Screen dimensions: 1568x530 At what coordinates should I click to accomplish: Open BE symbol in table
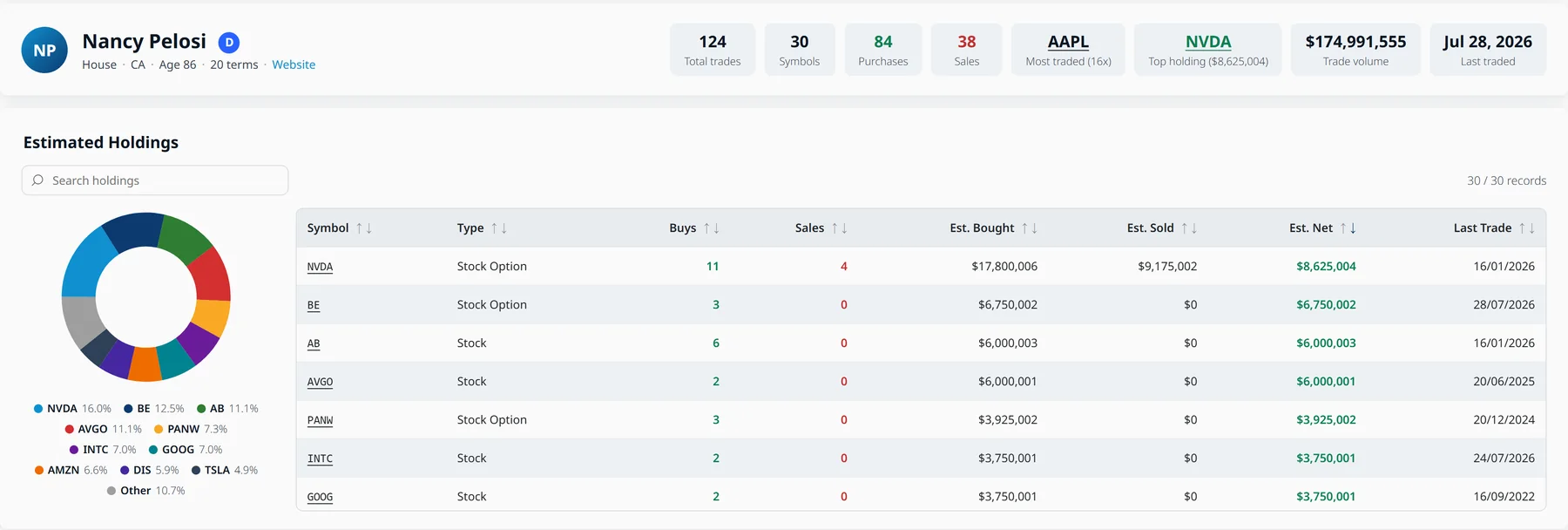pos(314,305)
